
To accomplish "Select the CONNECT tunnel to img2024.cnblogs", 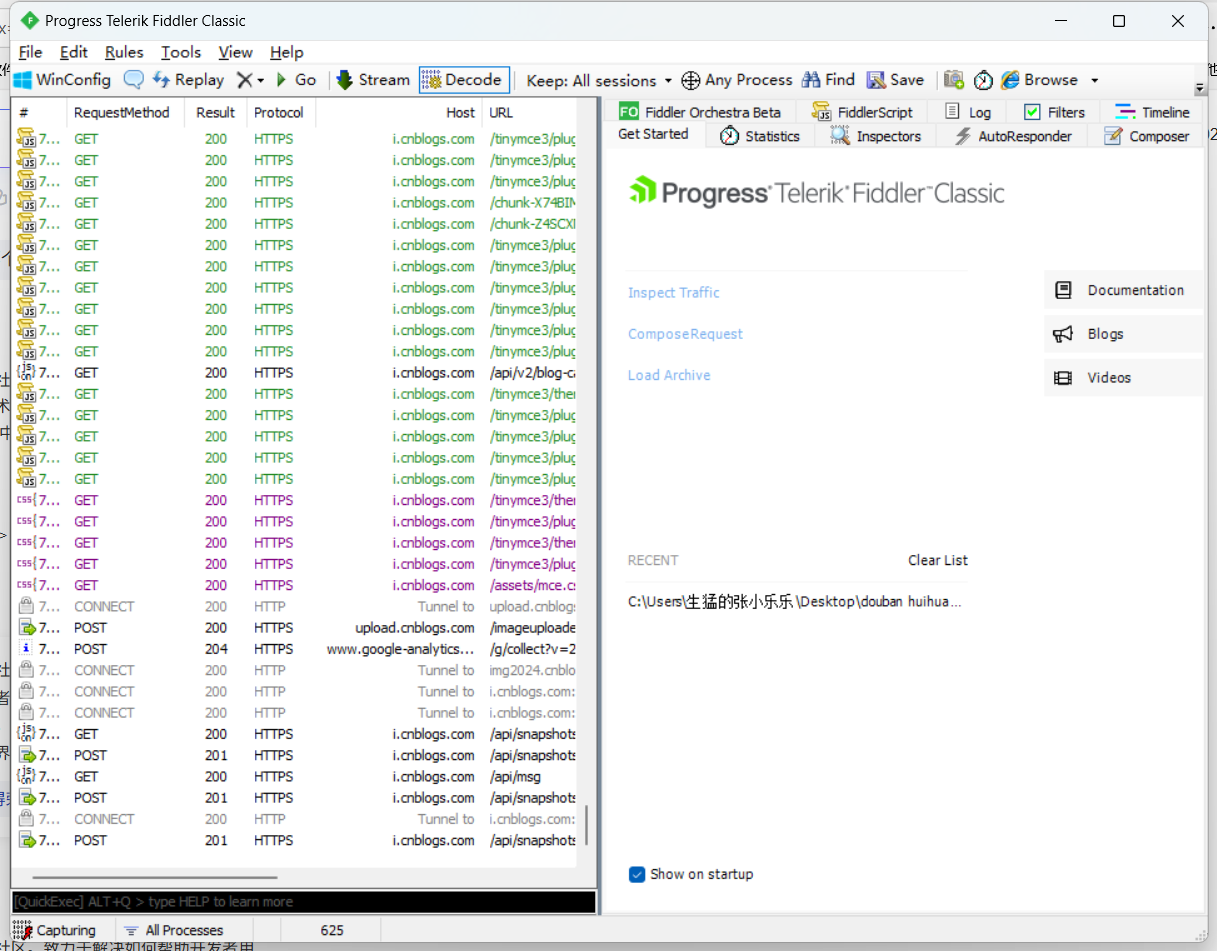I will pos(296,670).
